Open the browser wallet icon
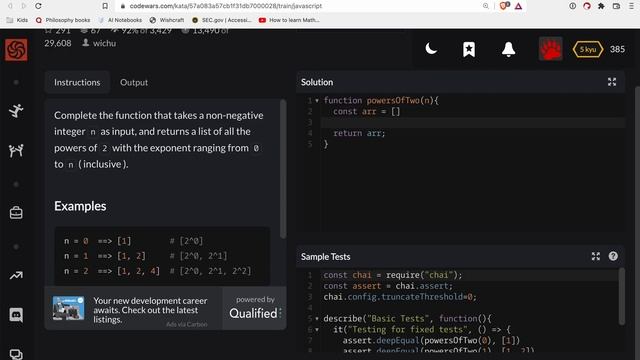The width and height of the screenshot is (640, 360). (x=616, y=6)
